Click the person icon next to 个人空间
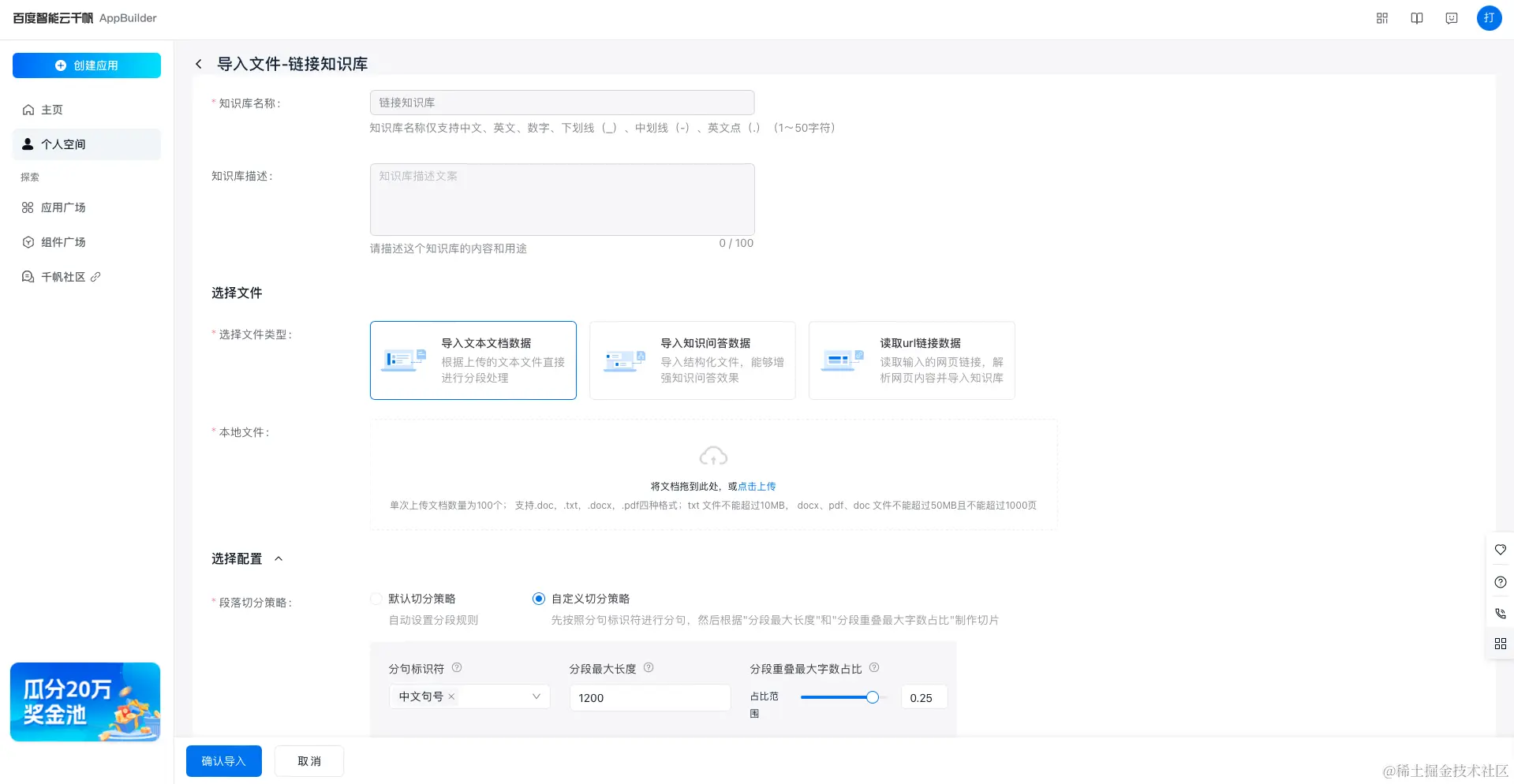The image size is (1514, 784). 28,144
